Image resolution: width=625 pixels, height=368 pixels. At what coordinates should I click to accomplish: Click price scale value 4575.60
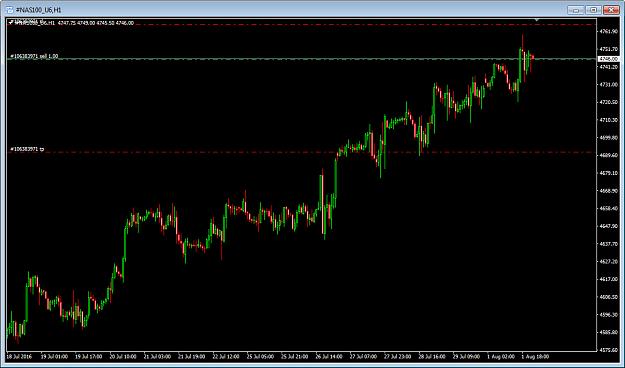pos(609,350)
